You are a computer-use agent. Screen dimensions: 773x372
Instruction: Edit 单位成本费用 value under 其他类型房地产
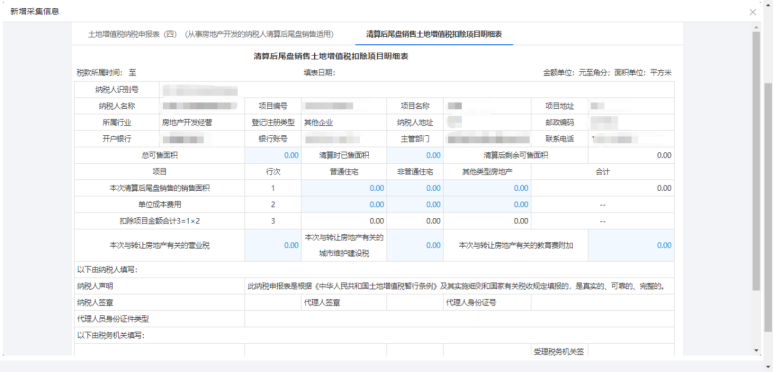(487, 204)
